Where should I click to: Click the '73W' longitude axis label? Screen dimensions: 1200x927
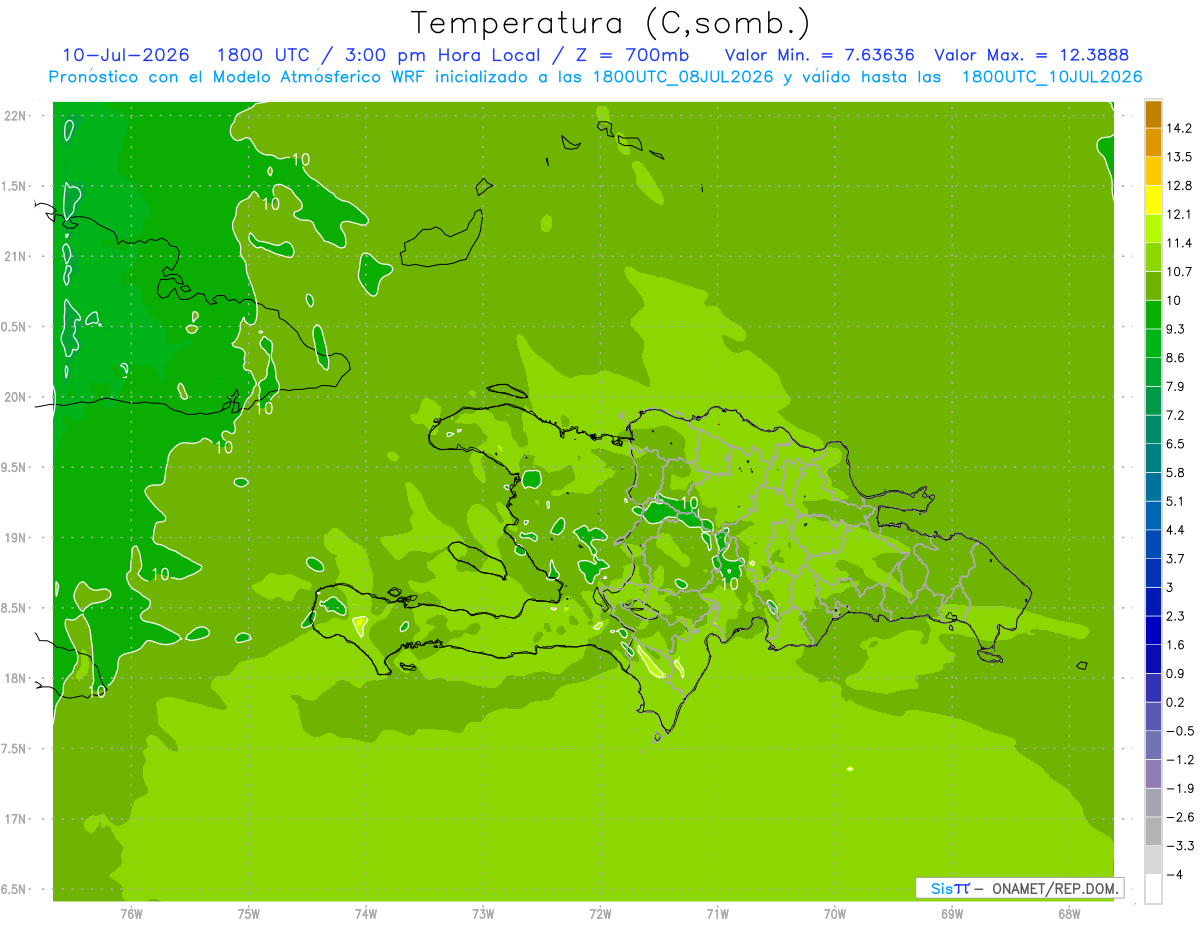[483, 914]
